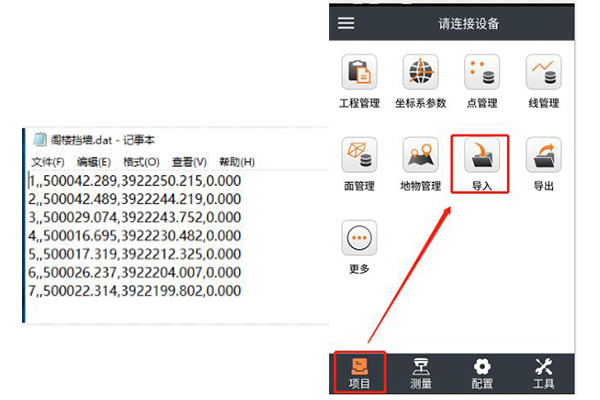The width and height of the screenshot is (600, 400).
Task: Open the hamburger menu
Action: [347, 23]
